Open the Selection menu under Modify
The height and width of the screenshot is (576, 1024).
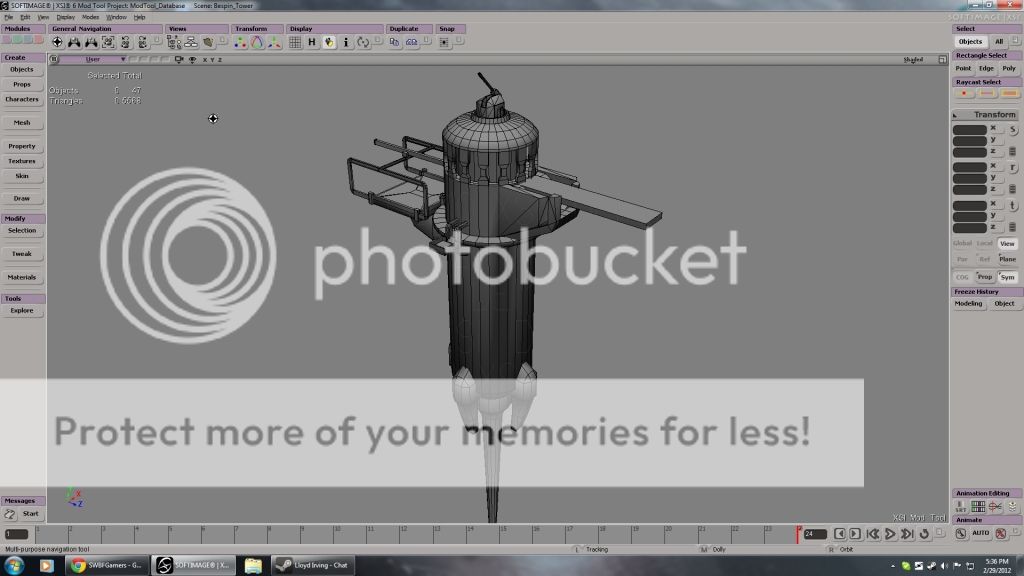pos(22,231)
